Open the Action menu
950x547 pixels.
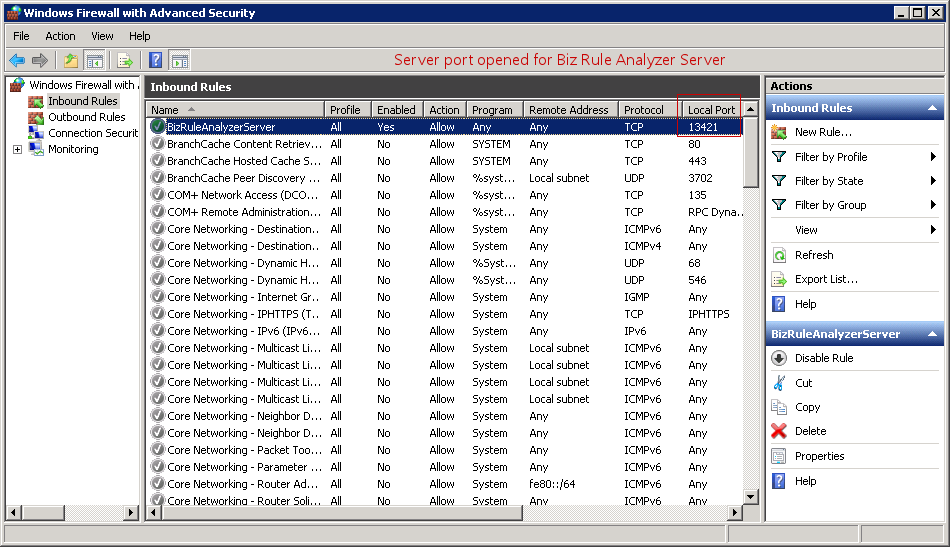[x=61, y=36]
